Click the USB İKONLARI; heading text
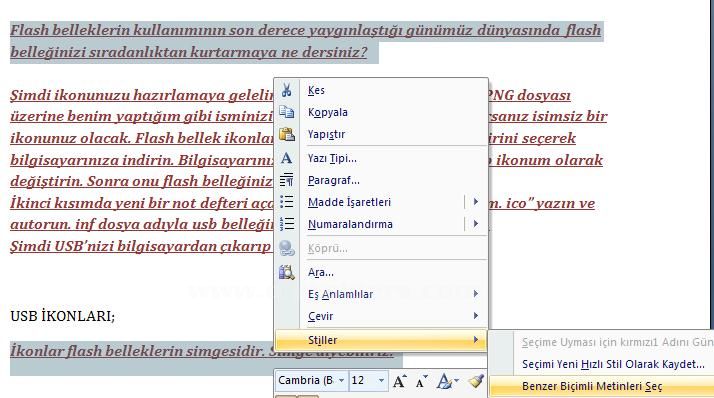 coord(63,316)
